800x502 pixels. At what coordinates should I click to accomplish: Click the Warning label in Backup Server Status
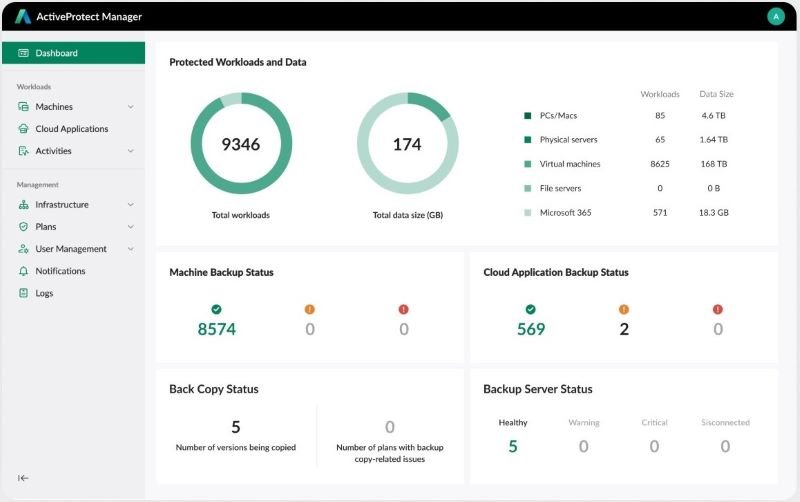(x=584, y=422)
